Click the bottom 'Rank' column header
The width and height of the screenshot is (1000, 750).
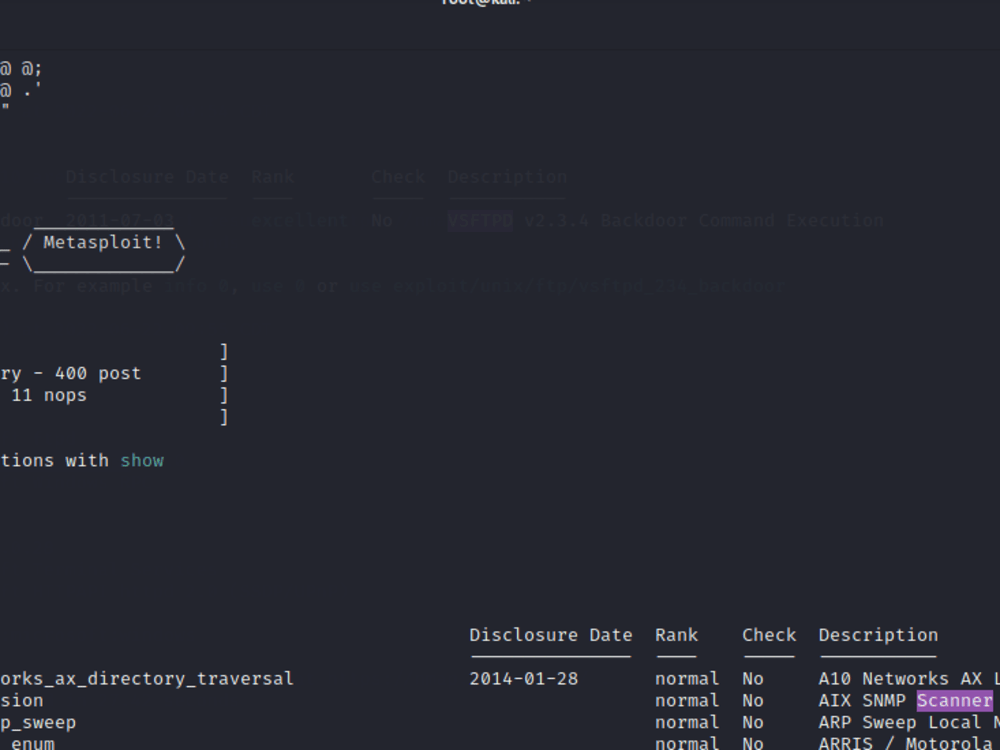tap(676, 635)
